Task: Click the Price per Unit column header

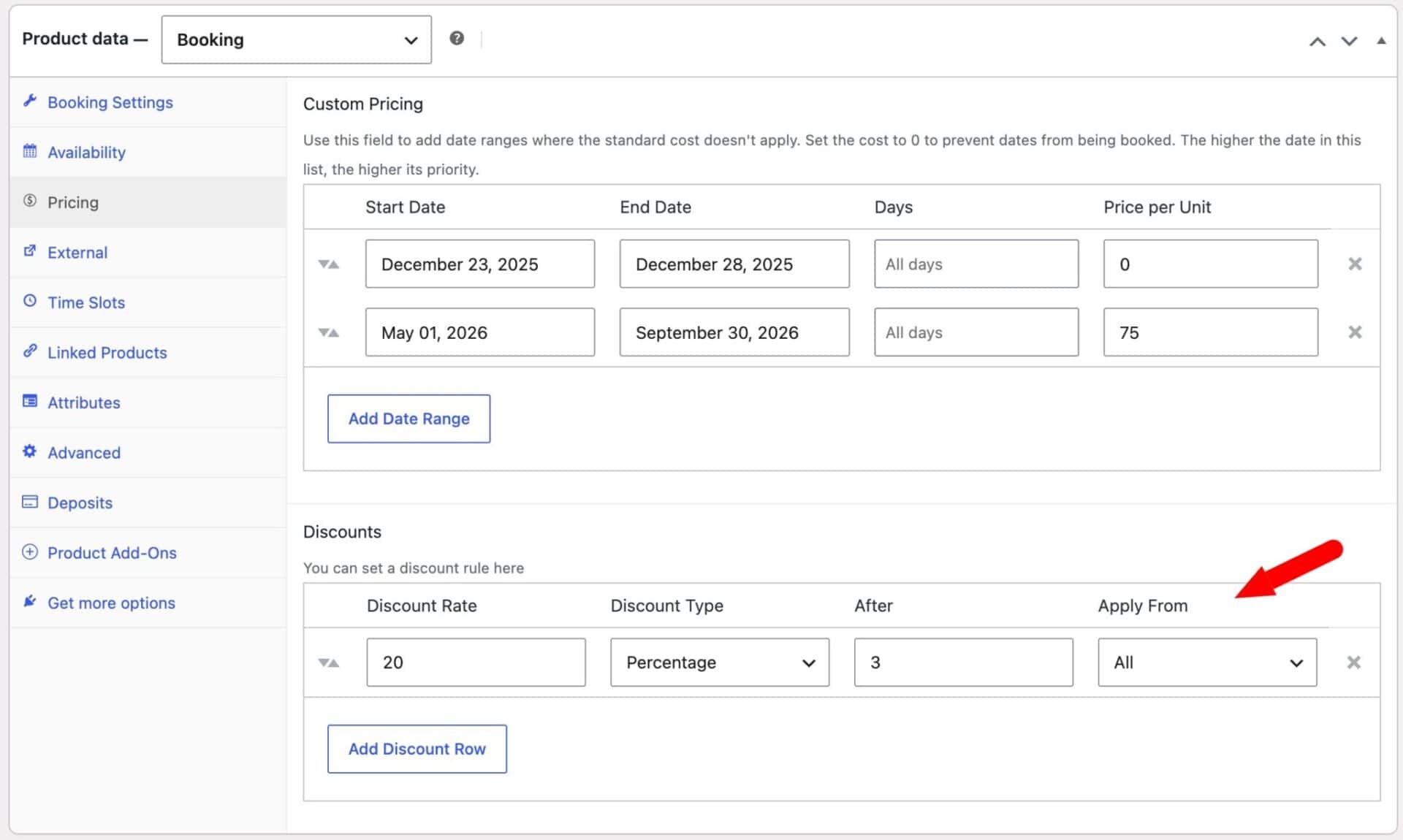Action: pos(1157,207)
